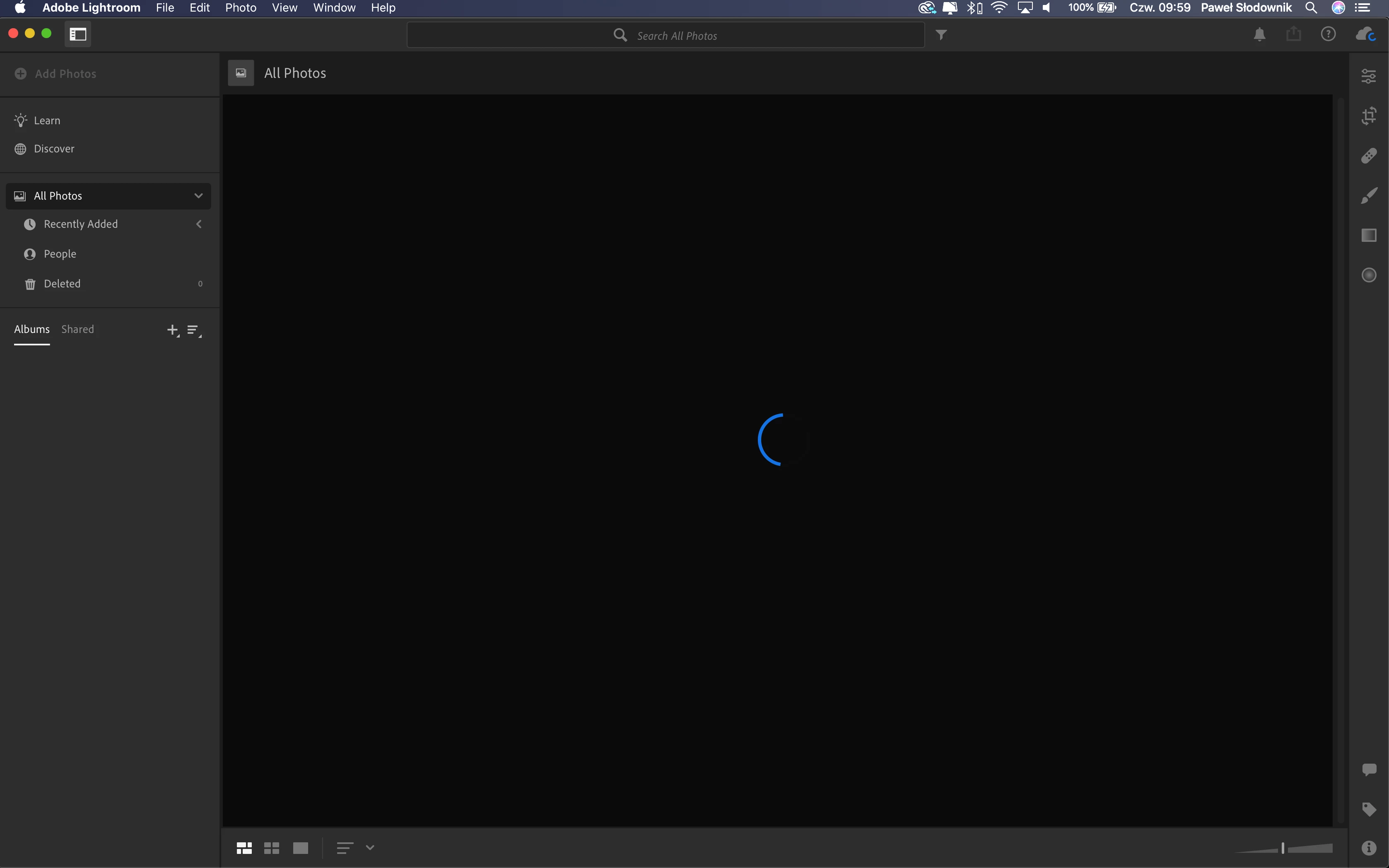Switch to Square Grid view

tap(272, 848)
